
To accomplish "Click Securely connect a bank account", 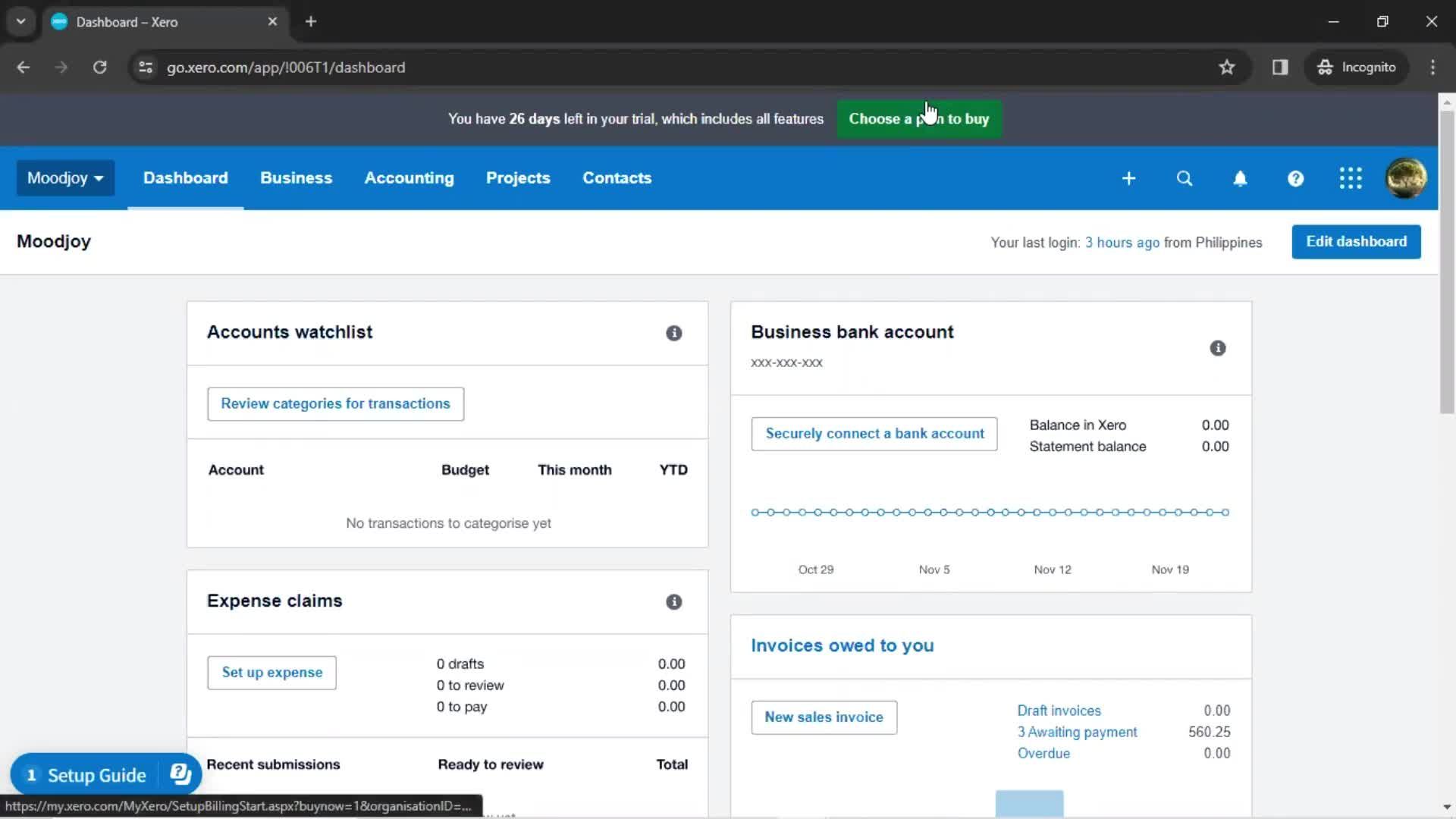I will click(874, 434).
